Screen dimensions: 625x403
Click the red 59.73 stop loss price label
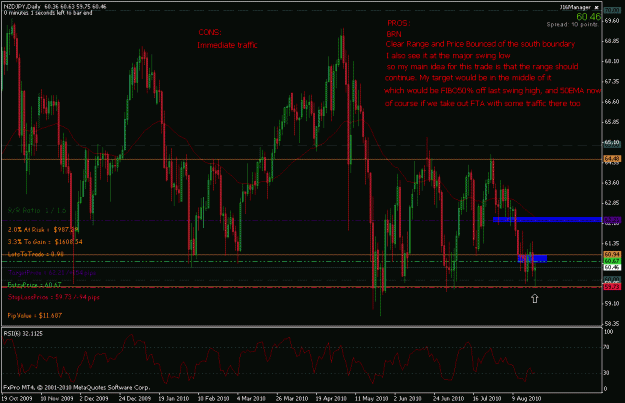pos(612,287)
